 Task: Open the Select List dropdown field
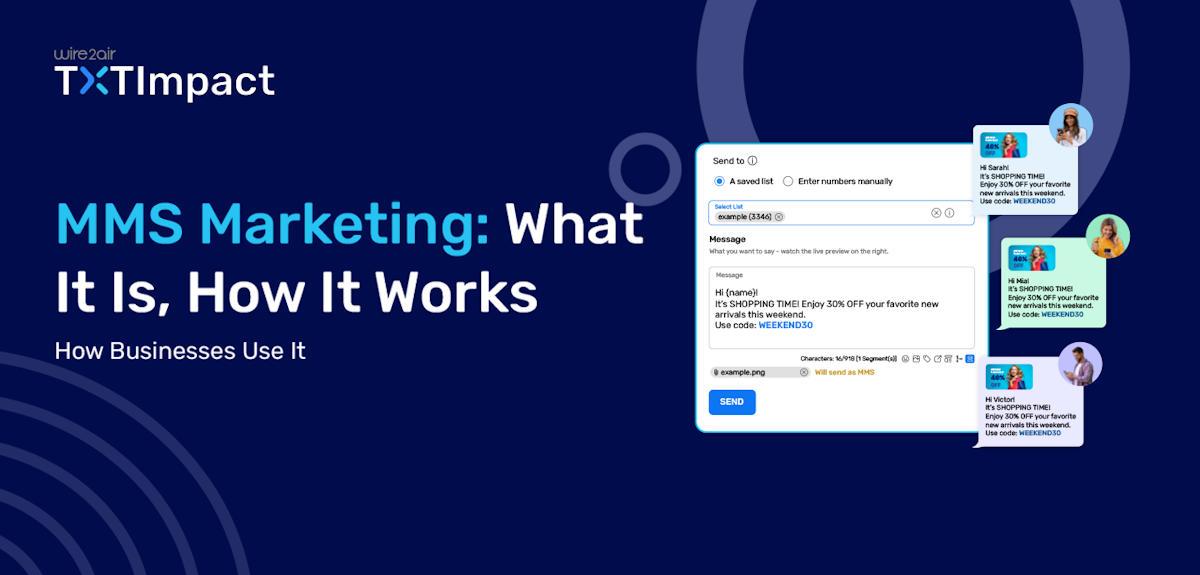(x=841, y=213)
